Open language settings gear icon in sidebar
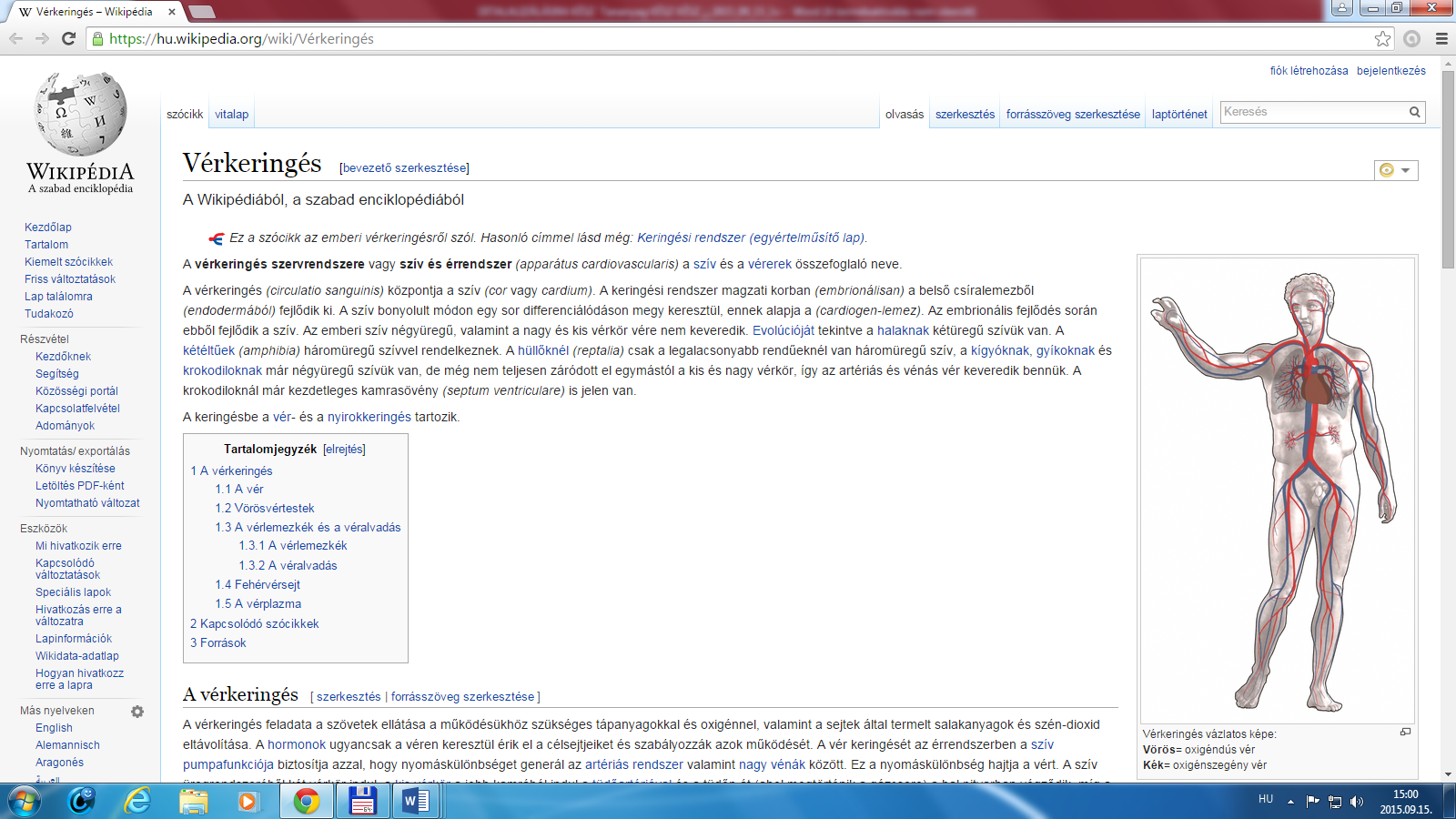 tap(137, 712)
